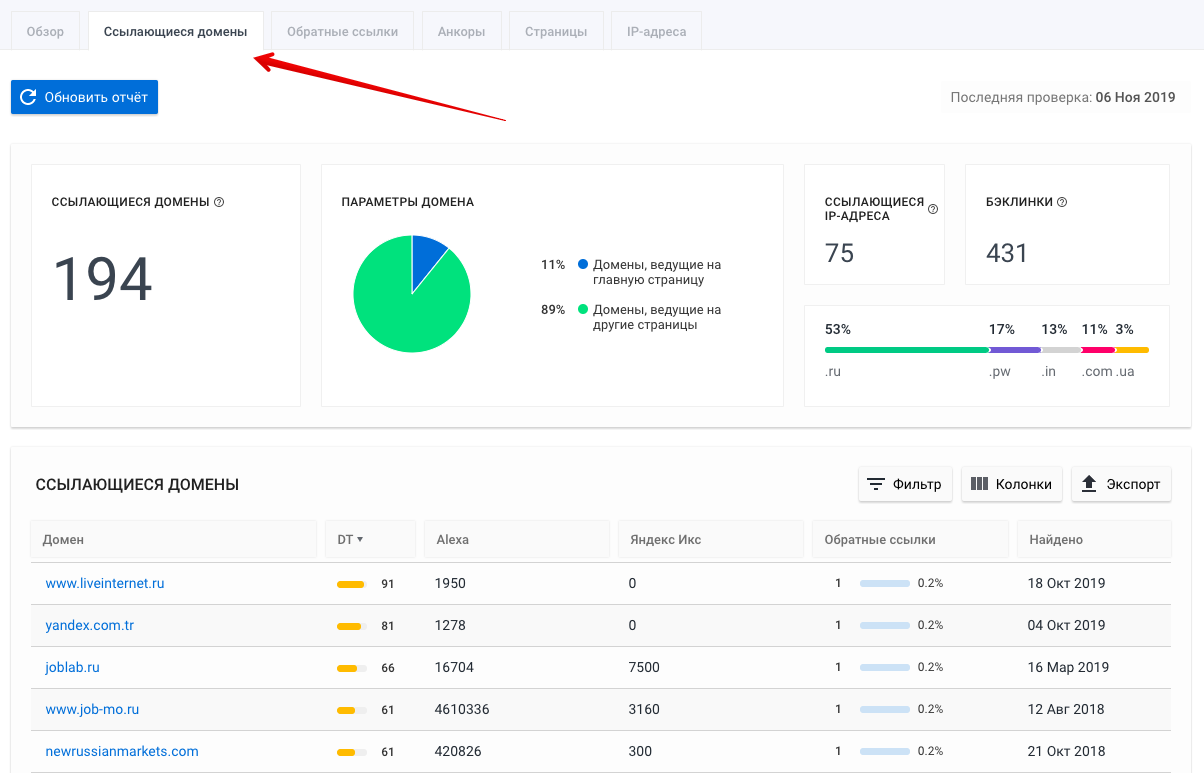Open the Анкоры tab
The height and width of the screenshot is (773, 1204).
(x=461, y=31)
